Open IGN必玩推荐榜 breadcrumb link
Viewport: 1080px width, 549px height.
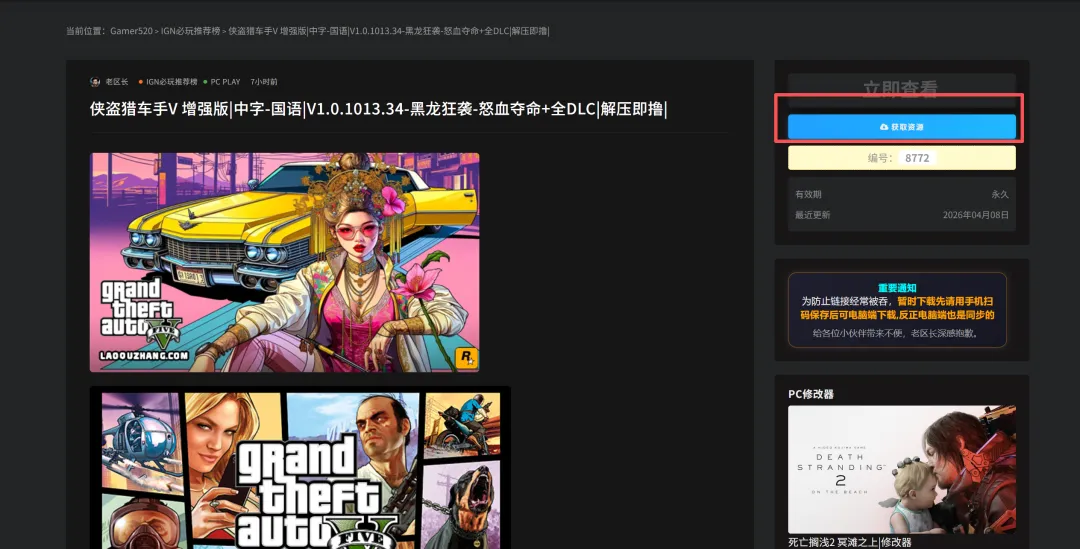click(190, 31)
